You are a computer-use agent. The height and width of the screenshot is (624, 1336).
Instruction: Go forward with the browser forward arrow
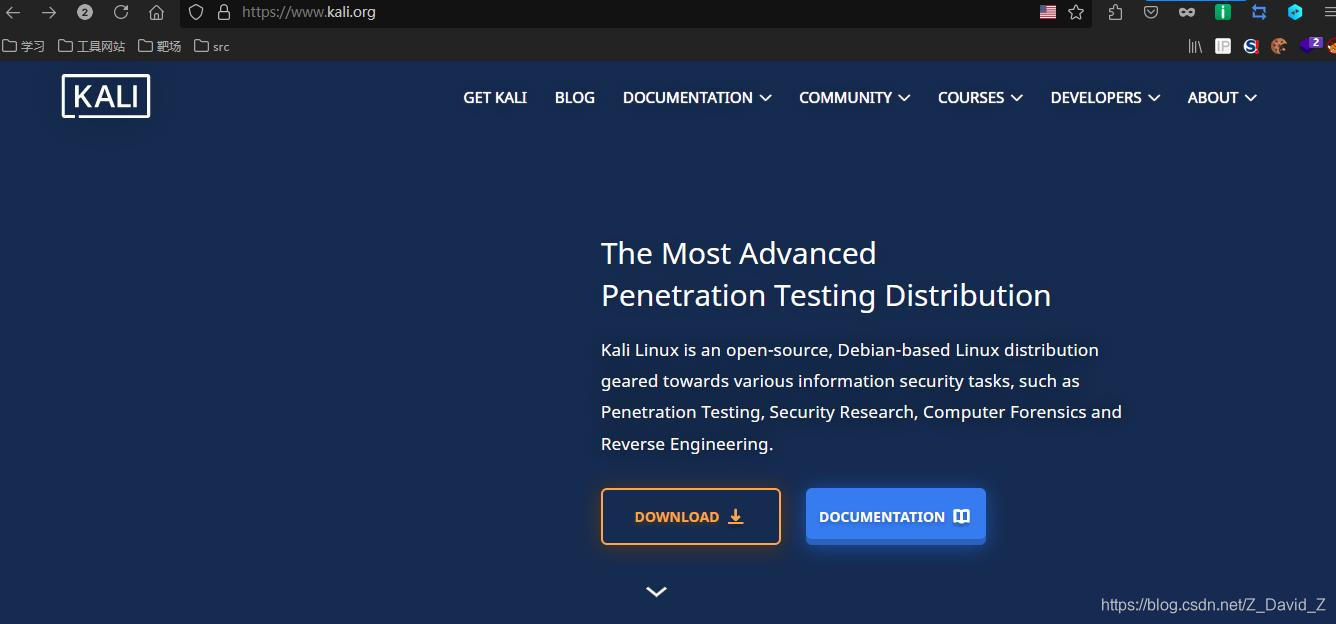tap(49, 12)
